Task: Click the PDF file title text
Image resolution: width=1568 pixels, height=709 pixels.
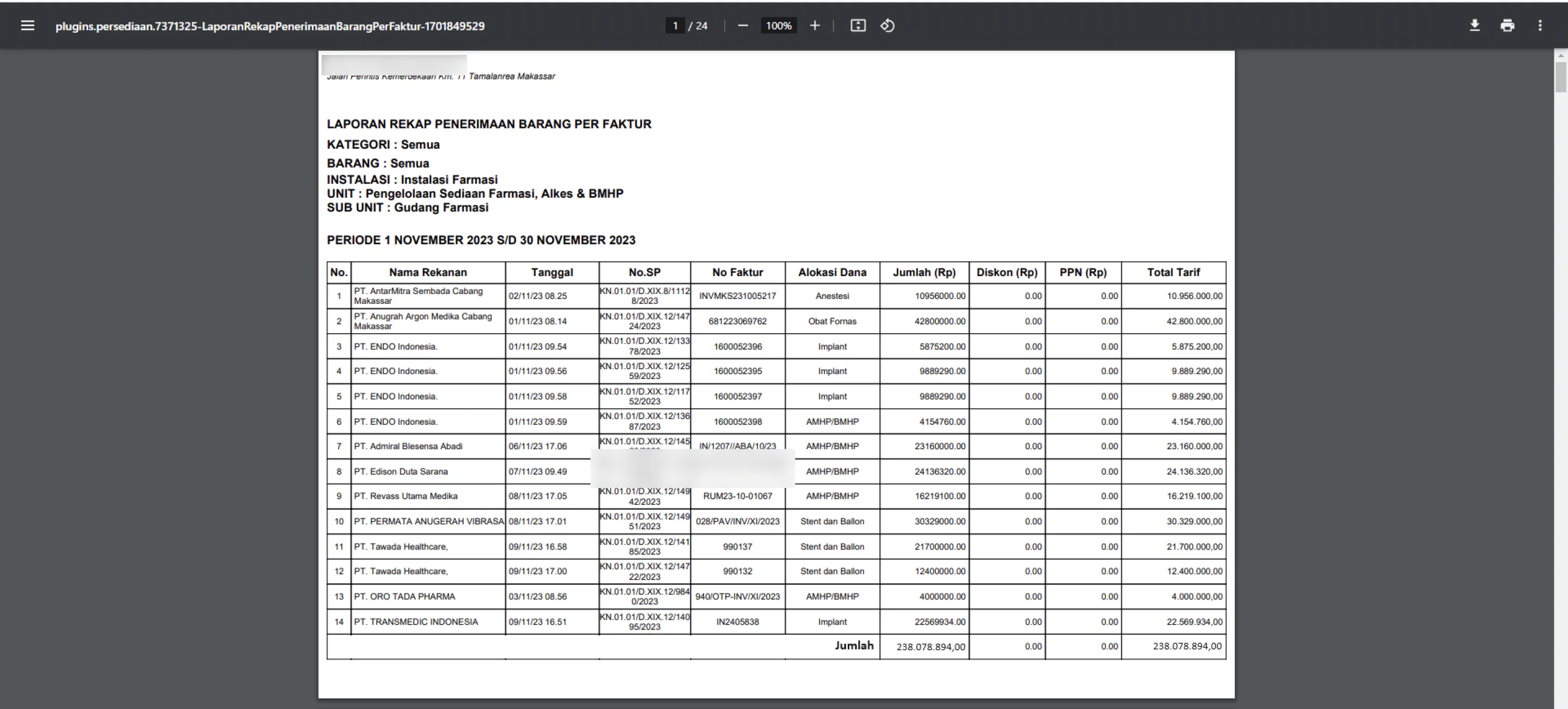Action: tap(270, 26)
